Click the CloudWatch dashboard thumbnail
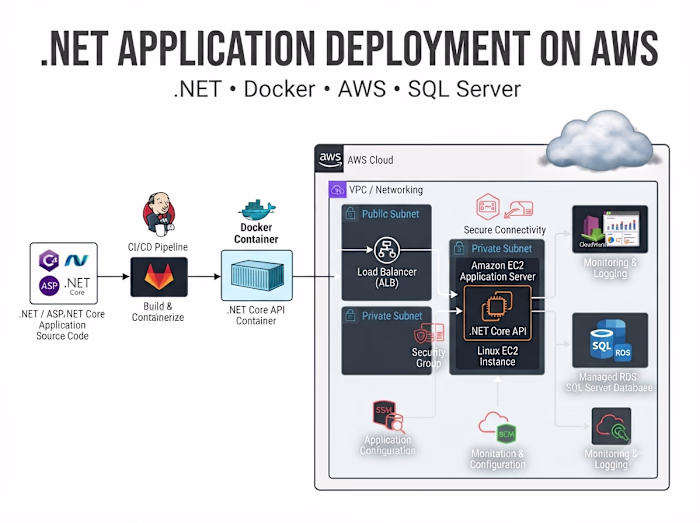Viewport: 700px width, 523px height. (x=610, y=229)
